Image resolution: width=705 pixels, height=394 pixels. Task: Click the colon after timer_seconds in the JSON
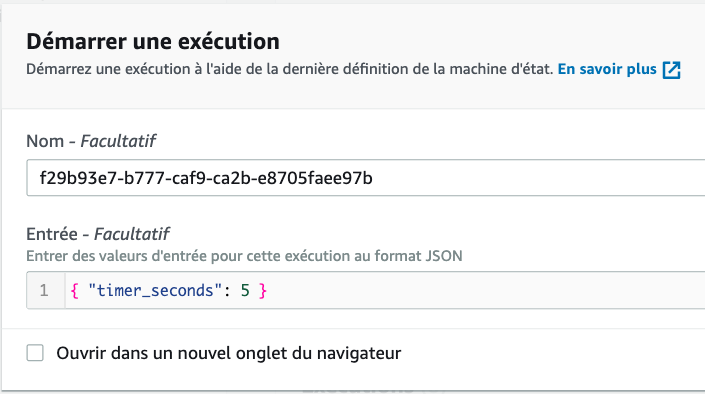click(x=227, y=291)
